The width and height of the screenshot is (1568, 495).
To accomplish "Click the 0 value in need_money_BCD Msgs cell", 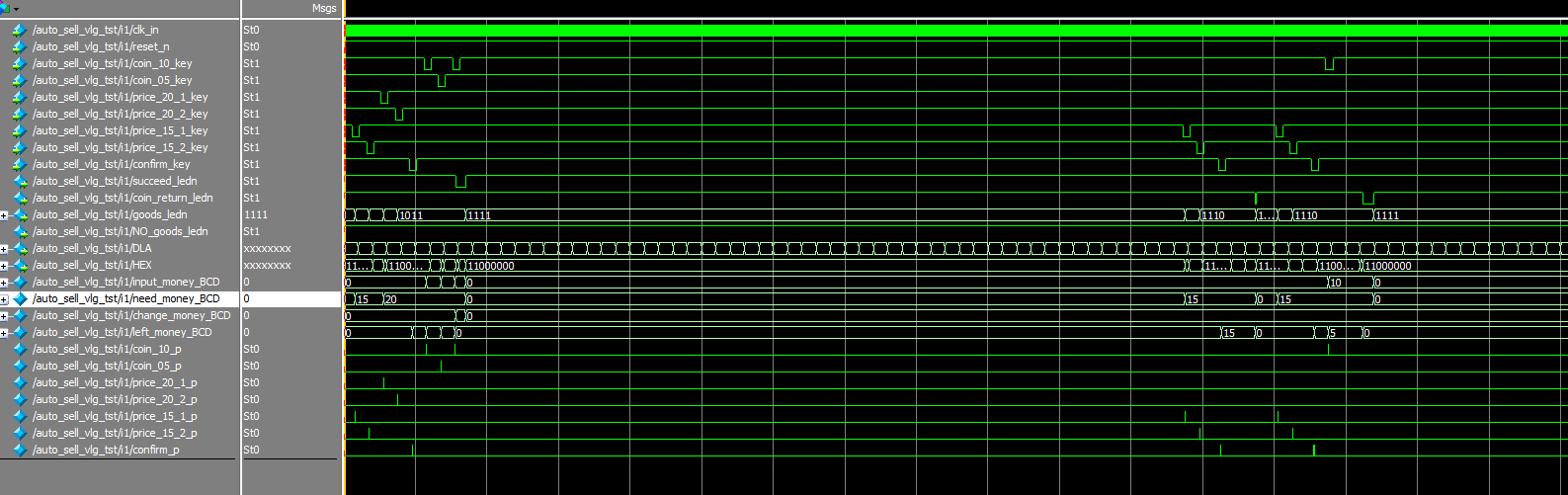I will pyautogui.click(x=246, y=298).
